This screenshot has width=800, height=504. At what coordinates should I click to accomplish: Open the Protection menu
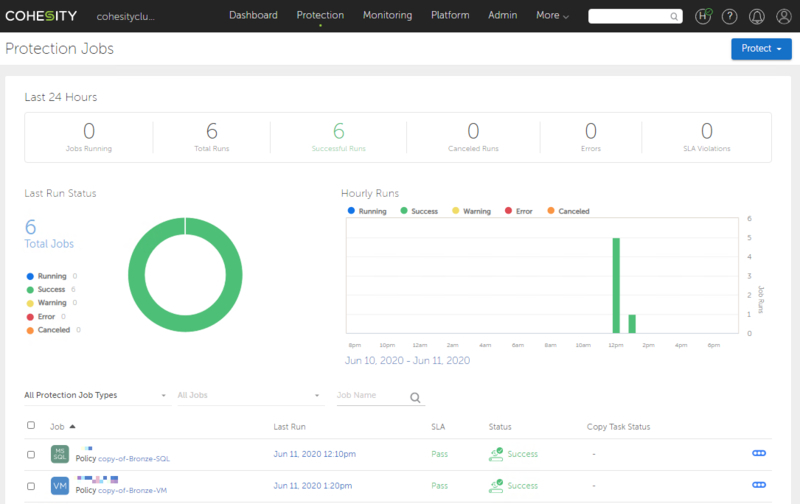[320, 15]
